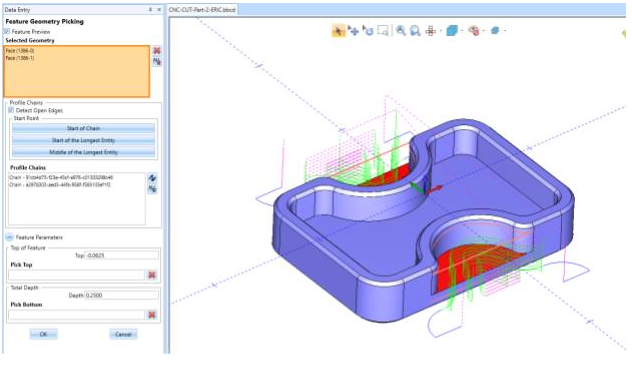
Task: Click Middle of the Longest Entity button
Action: click(x=83, y=152)
